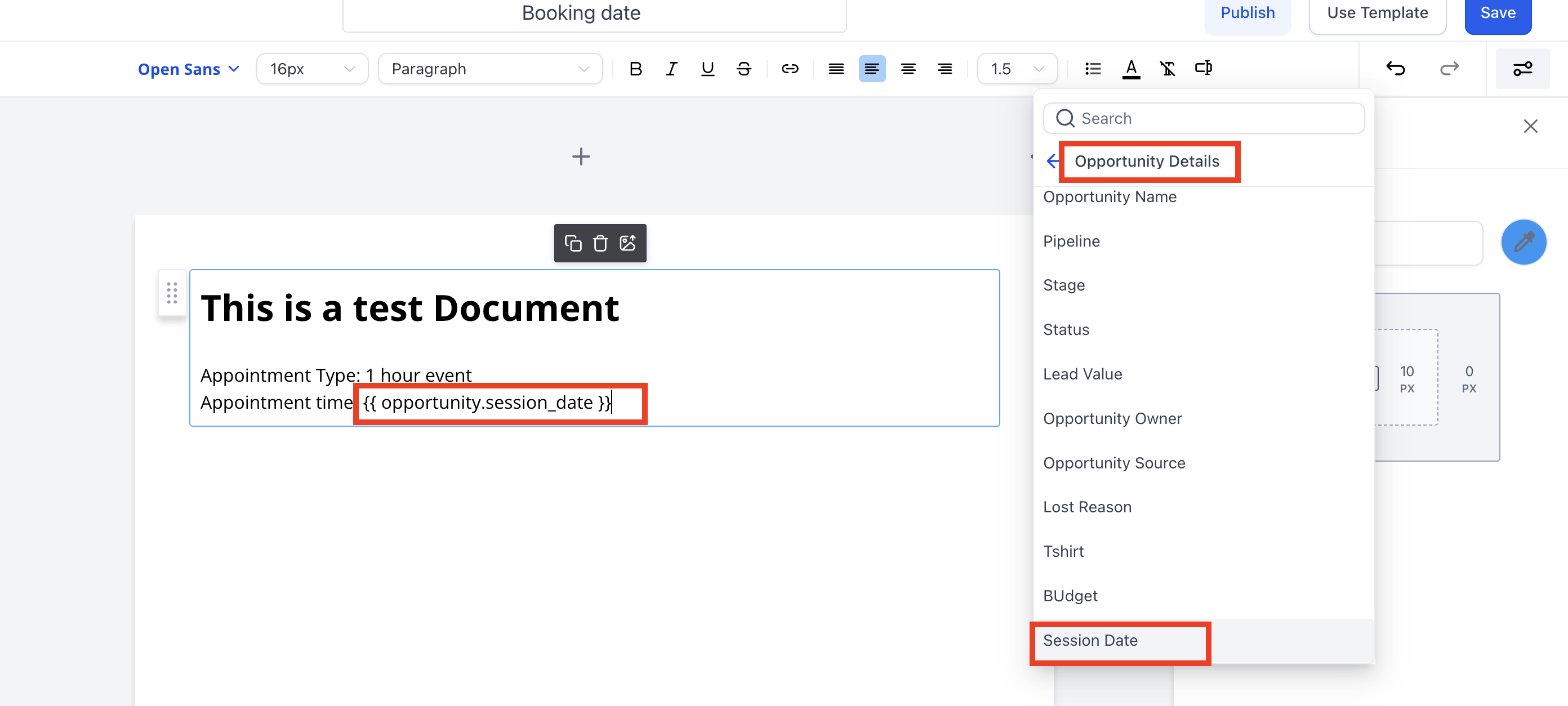This screenshot has width=1568, height=706.
Task: Select Session Date from the list
Action: [1090, 640]
